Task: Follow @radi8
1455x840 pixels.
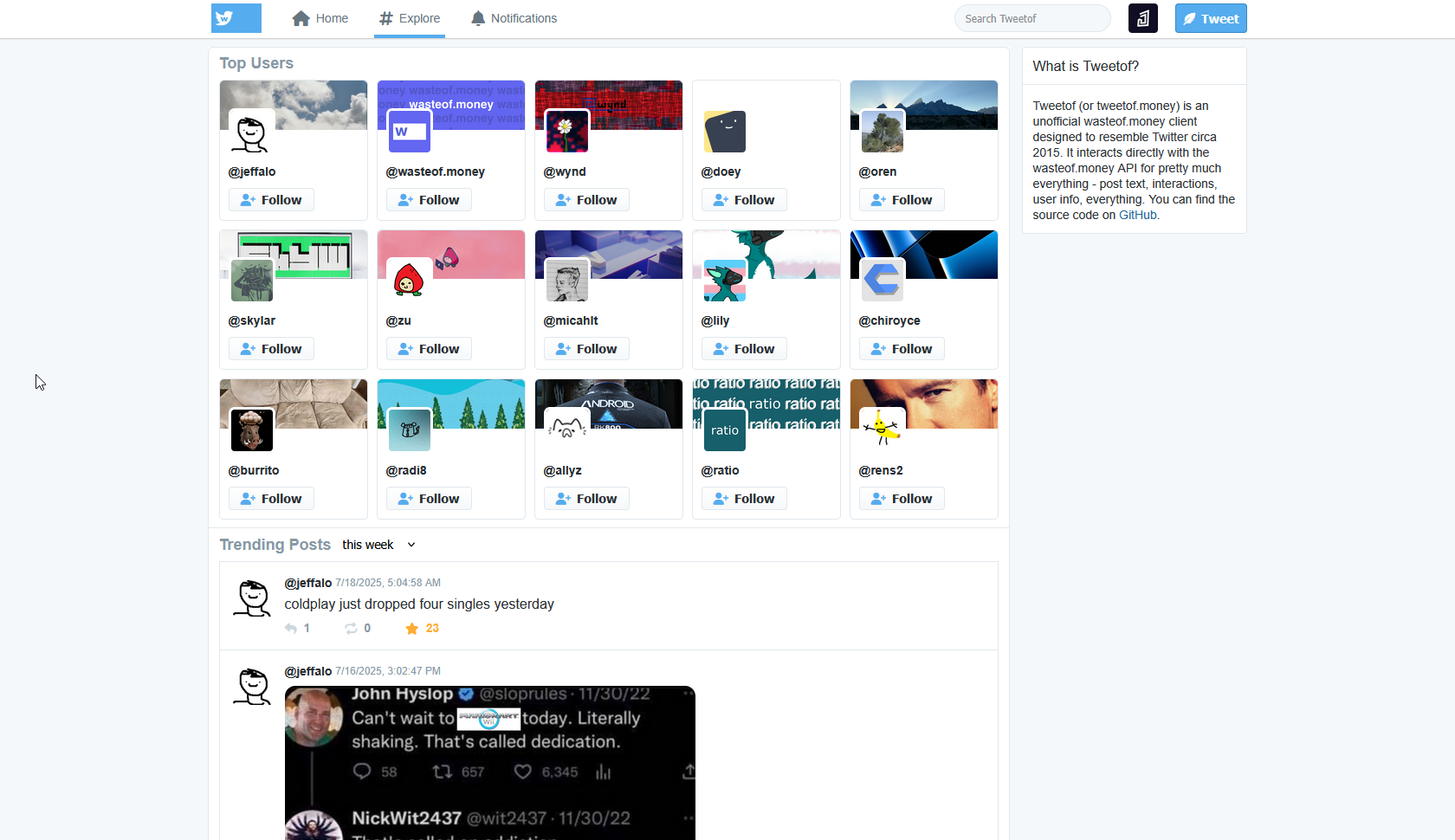Action: (429, 499)
